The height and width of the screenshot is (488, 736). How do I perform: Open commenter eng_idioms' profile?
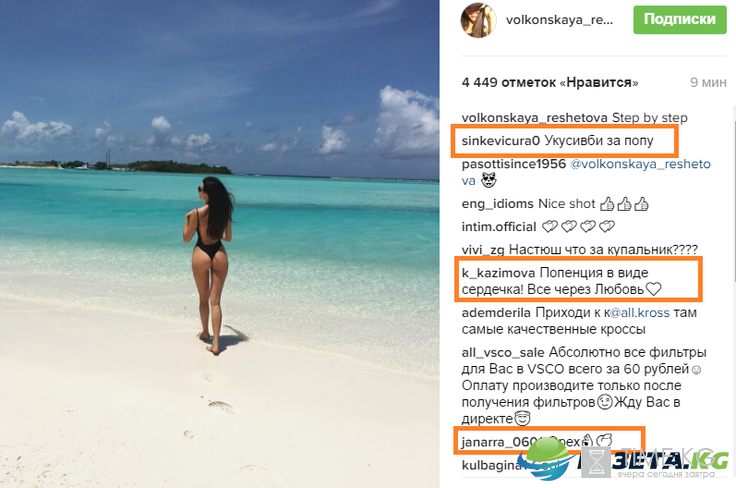point(498,204)
